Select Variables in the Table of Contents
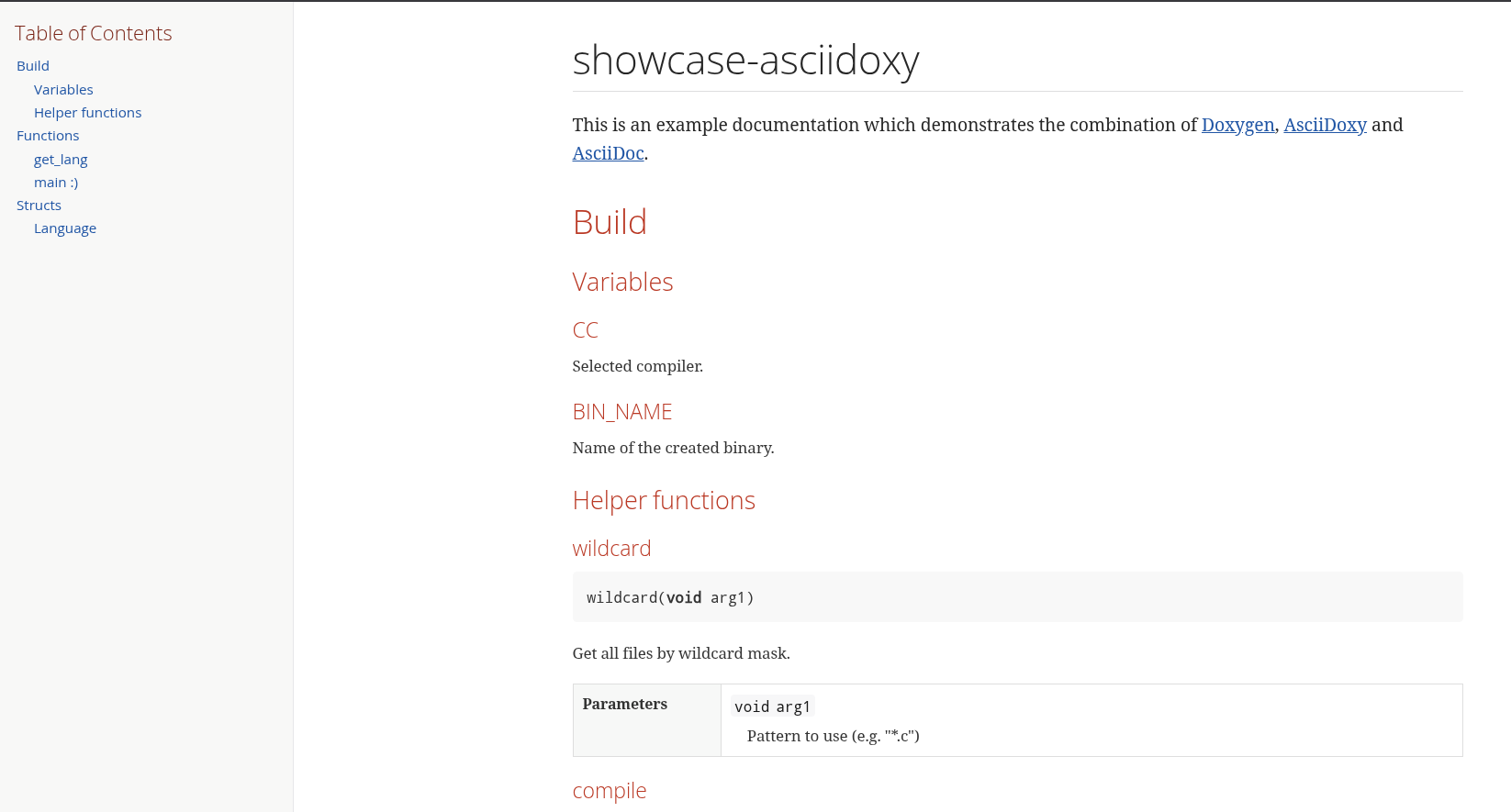 63,89
